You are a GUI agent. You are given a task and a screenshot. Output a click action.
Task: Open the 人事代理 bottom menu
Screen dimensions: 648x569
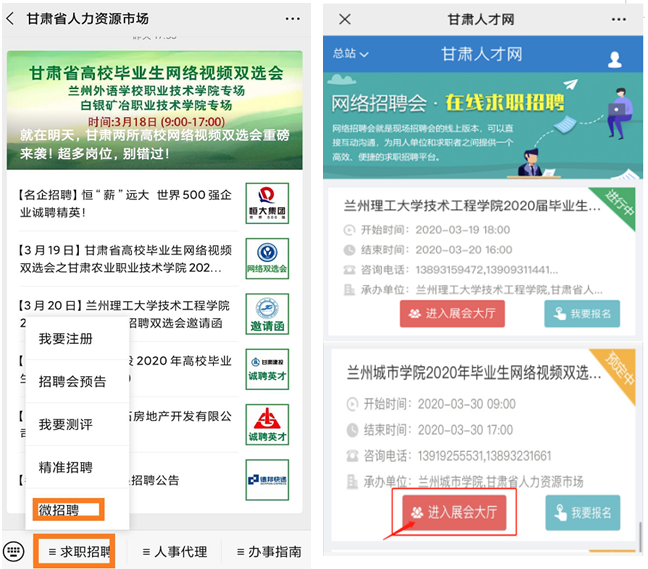point(174,552)
